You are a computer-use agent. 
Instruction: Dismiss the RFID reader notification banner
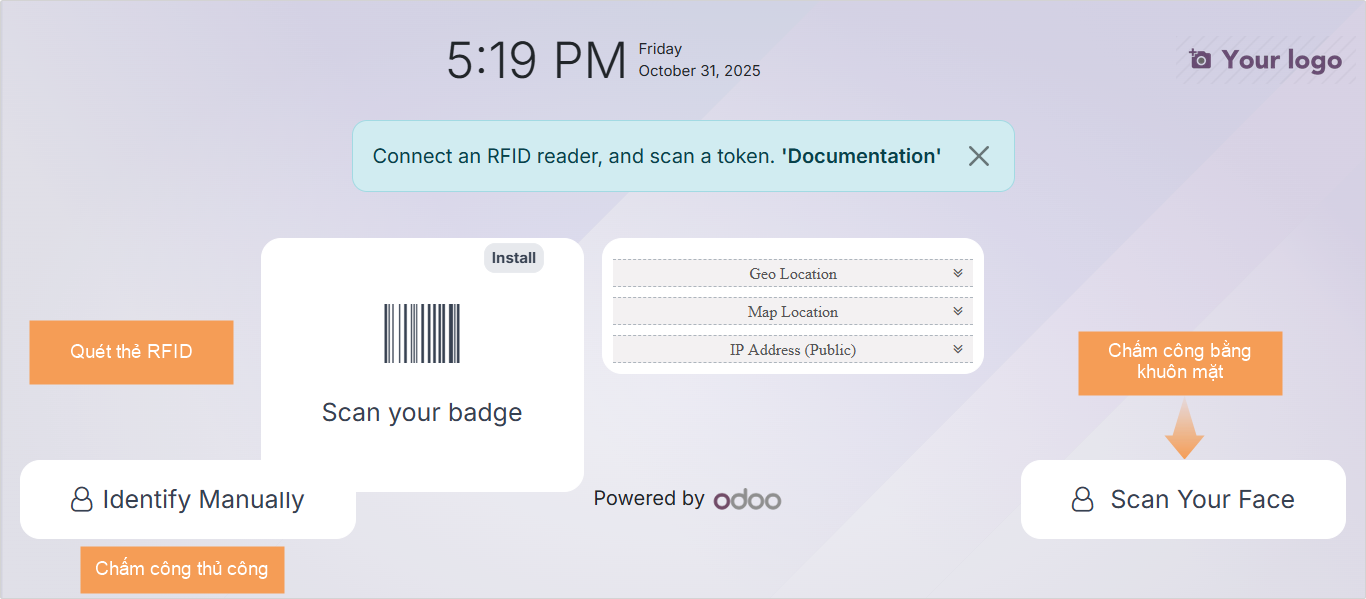click(978, 156)
